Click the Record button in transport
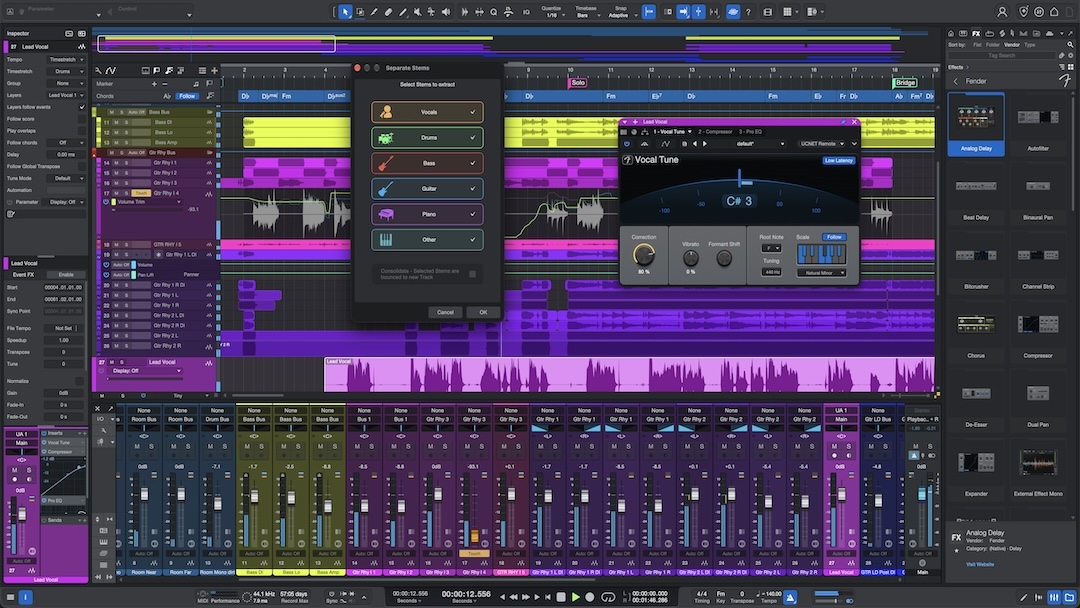Image resolution: width=1080 pixels, height=608 pixels. click(x=590, y=597)
